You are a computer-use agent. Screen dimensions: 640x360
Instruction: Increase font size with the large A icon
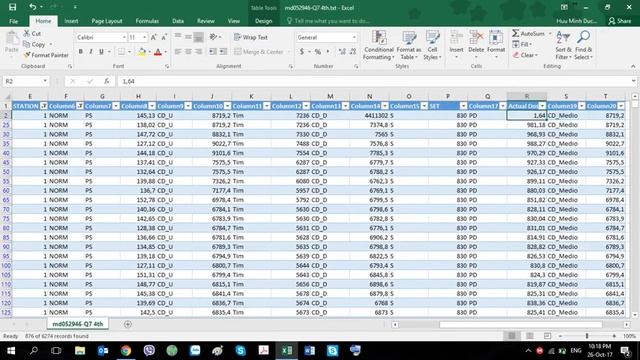tap(153, 37)
